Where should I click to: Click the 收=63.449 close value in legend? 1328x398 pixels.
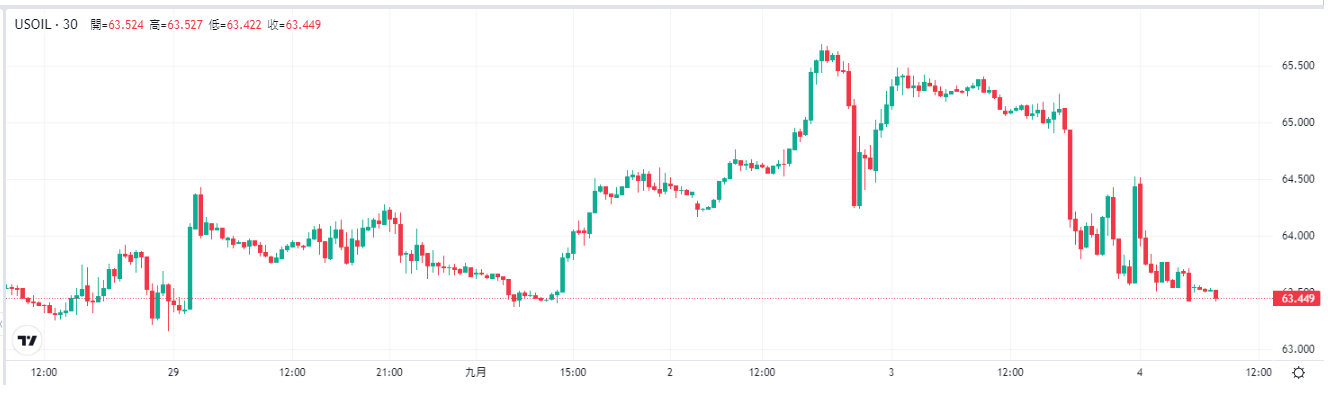coord(294,24)
